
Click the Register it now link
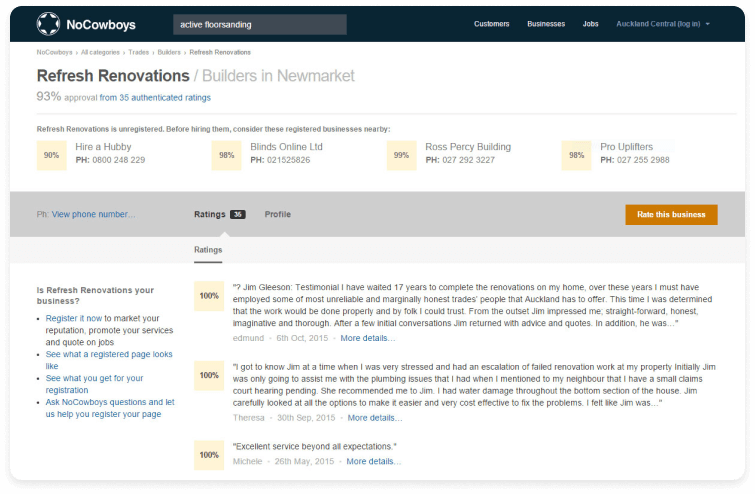coord(74,318)
